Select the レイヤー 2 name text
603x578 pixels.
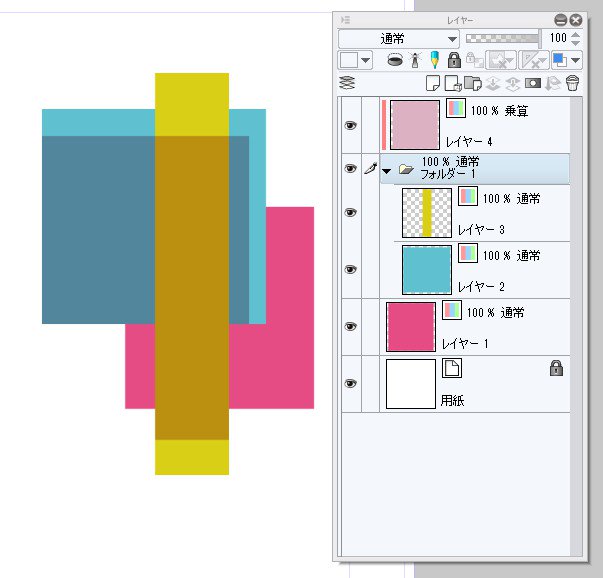481,287
